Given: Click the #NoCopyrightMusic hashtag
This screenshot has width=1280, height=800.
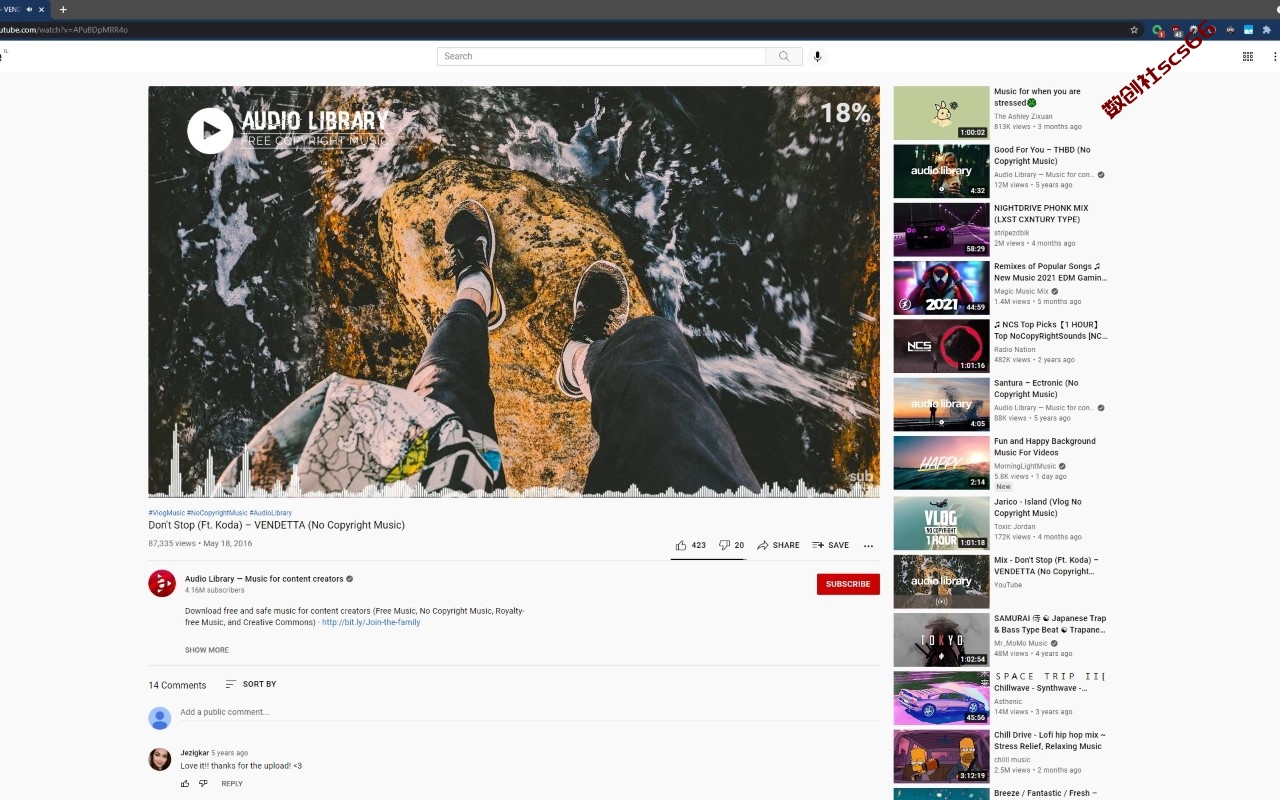Looking at the screenshot, I should (x=217, y=513).
